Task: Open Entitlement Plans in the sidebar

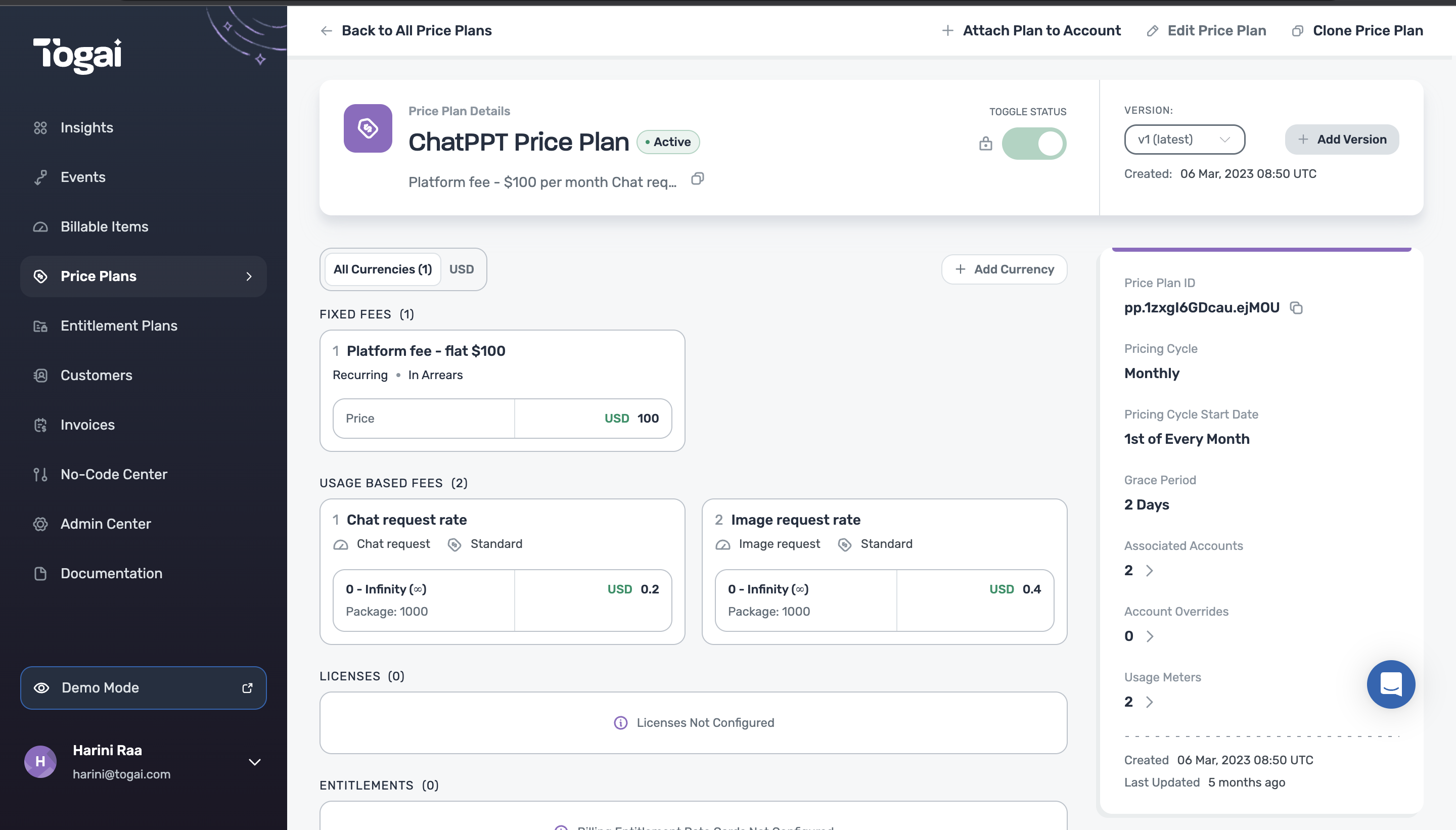Action: (143, 326)
